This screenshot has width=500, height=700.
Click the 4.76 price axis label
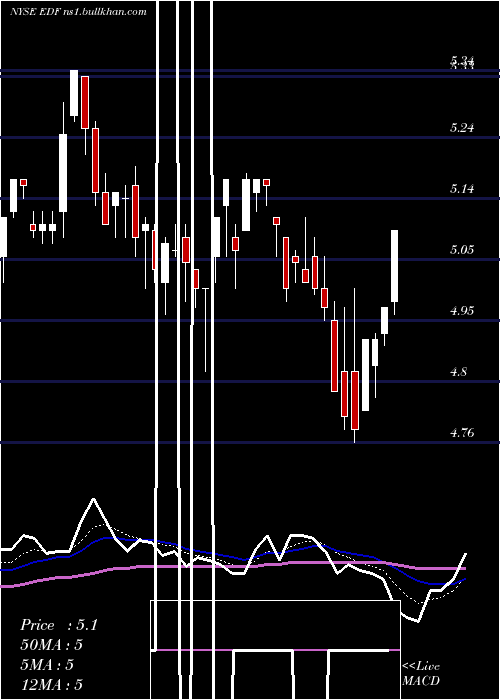pos(462,433)
